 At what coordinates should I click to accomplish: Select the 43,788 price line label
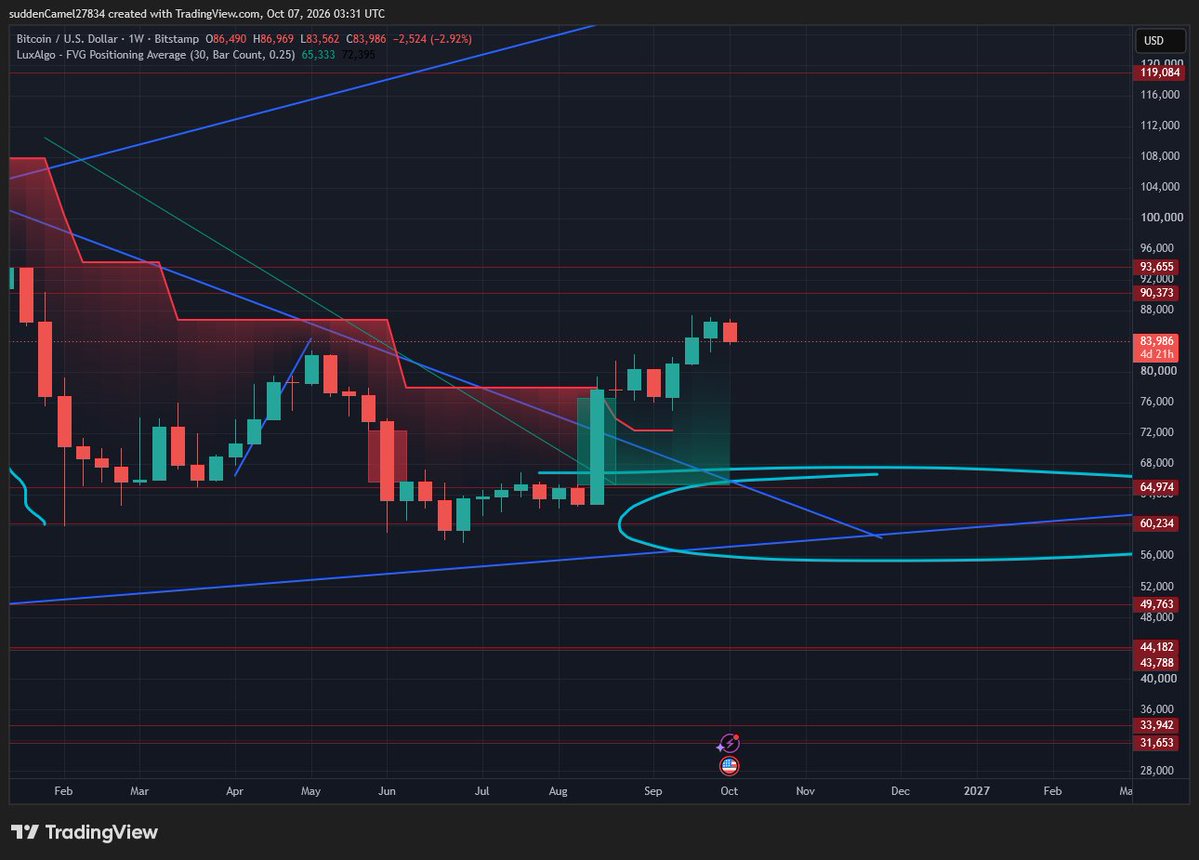click(x=1156, y=663)
